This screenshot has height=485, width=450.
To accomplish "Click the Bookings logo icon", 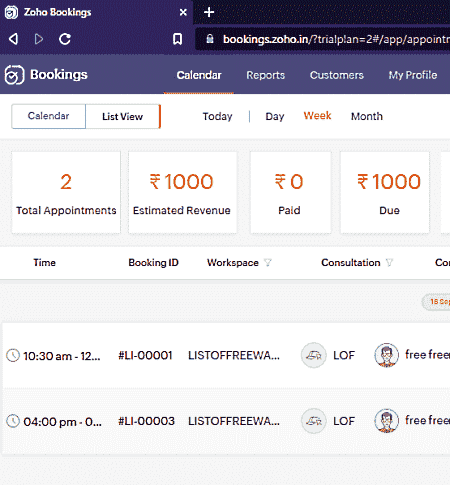I will click(14, 75).
